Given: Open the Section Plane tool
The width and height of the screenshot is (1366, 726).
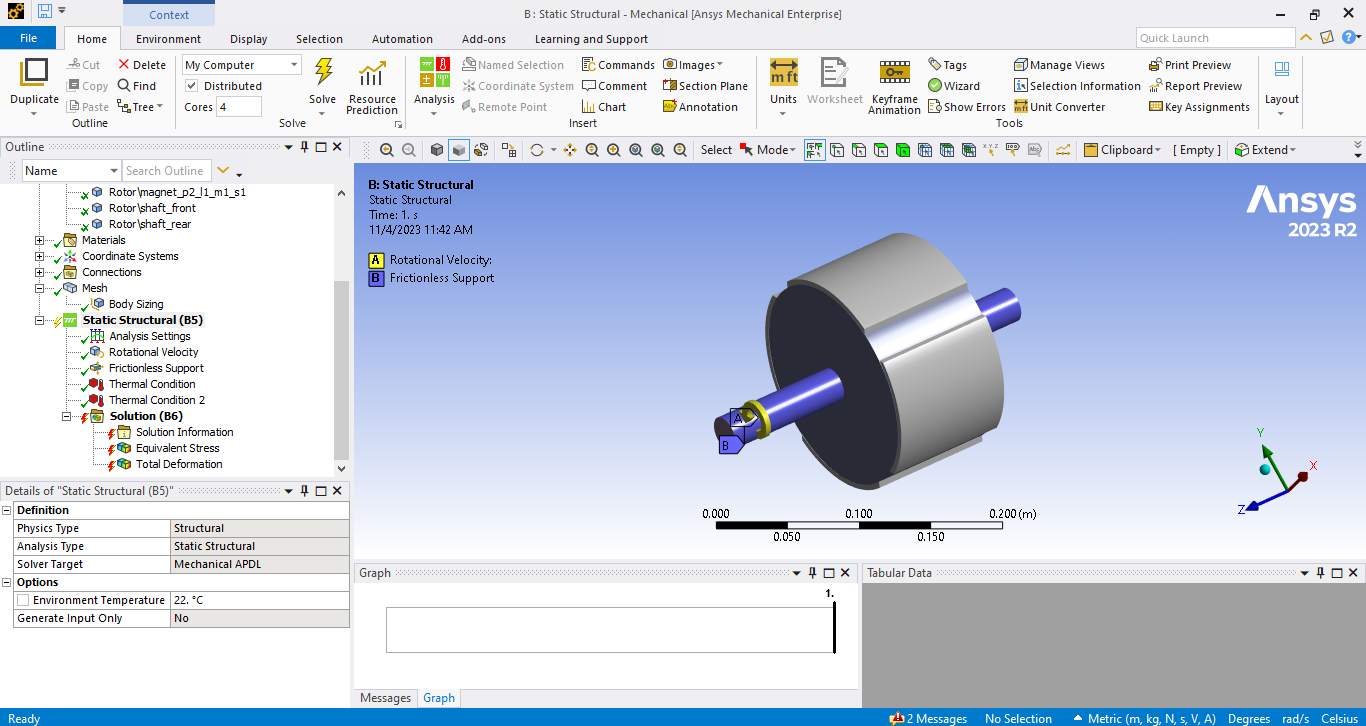Looking at the screenshot, I should (705, 86).
